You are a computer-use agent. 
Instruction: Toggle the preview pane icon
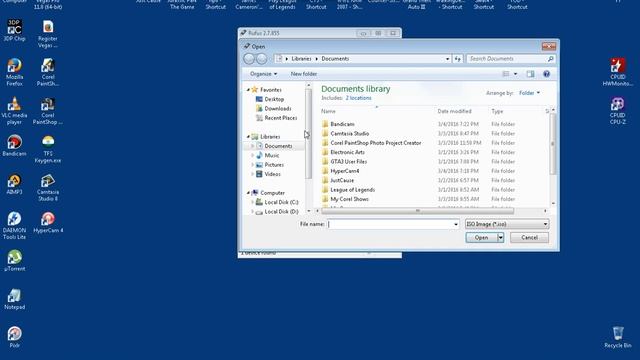click(x=530, y=74)
